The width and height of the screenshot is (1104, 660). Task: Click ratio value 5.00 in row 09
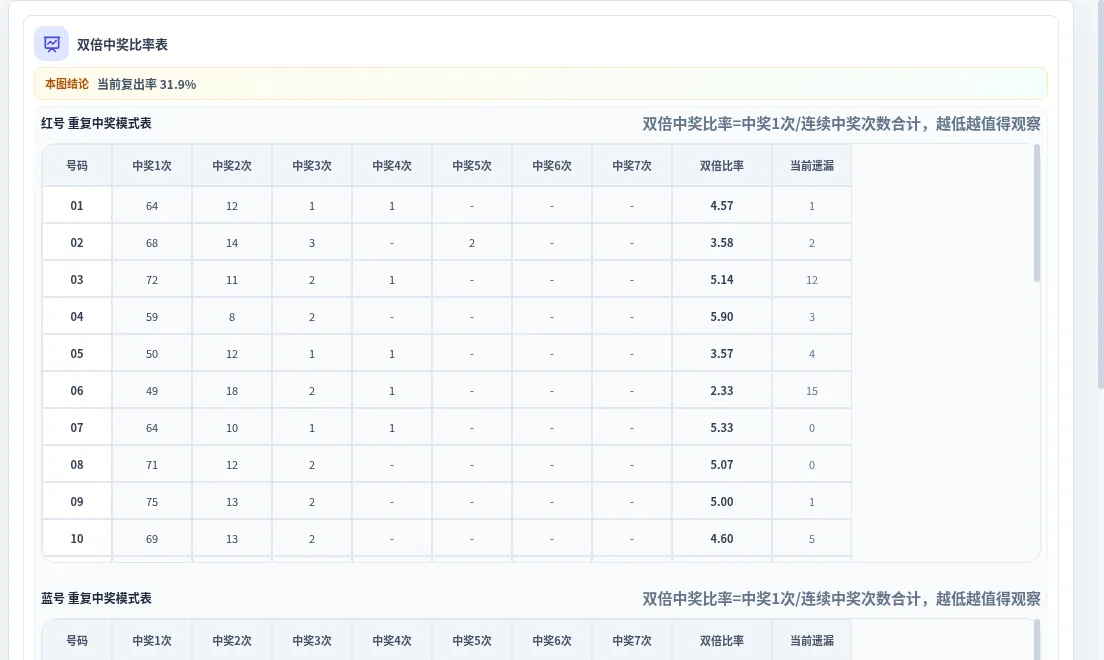point(722,502)
